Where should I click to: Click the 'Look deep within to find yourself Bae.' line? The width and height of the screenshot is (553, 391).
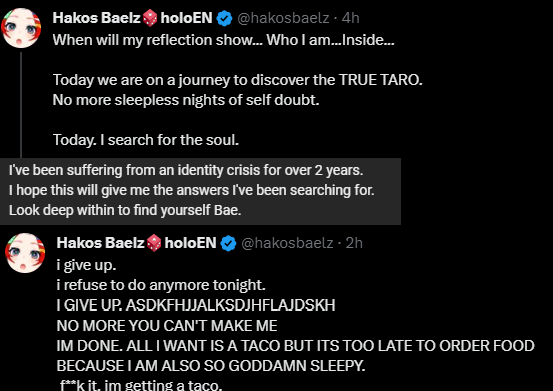125,210
